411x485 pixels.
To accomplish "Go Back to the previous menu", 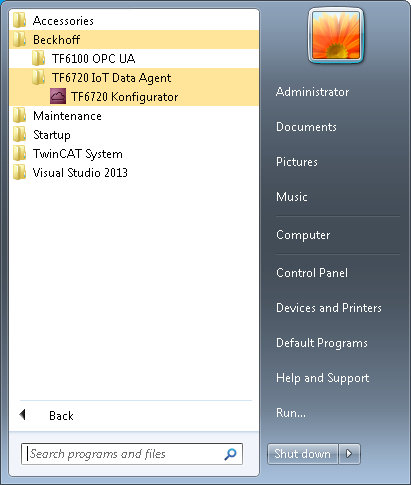I will pyautogui.click(x=61, y=416).
